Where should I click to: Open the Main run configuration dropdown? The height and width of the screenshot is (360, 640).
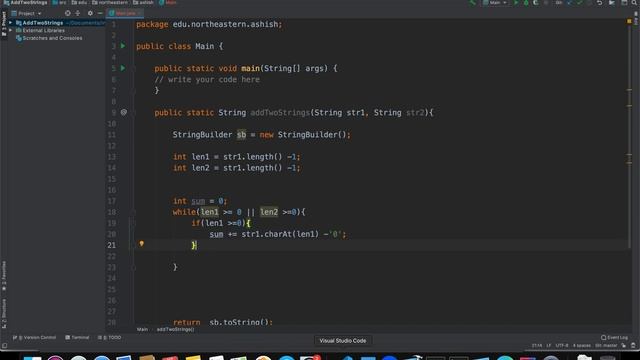click(495, 3)
